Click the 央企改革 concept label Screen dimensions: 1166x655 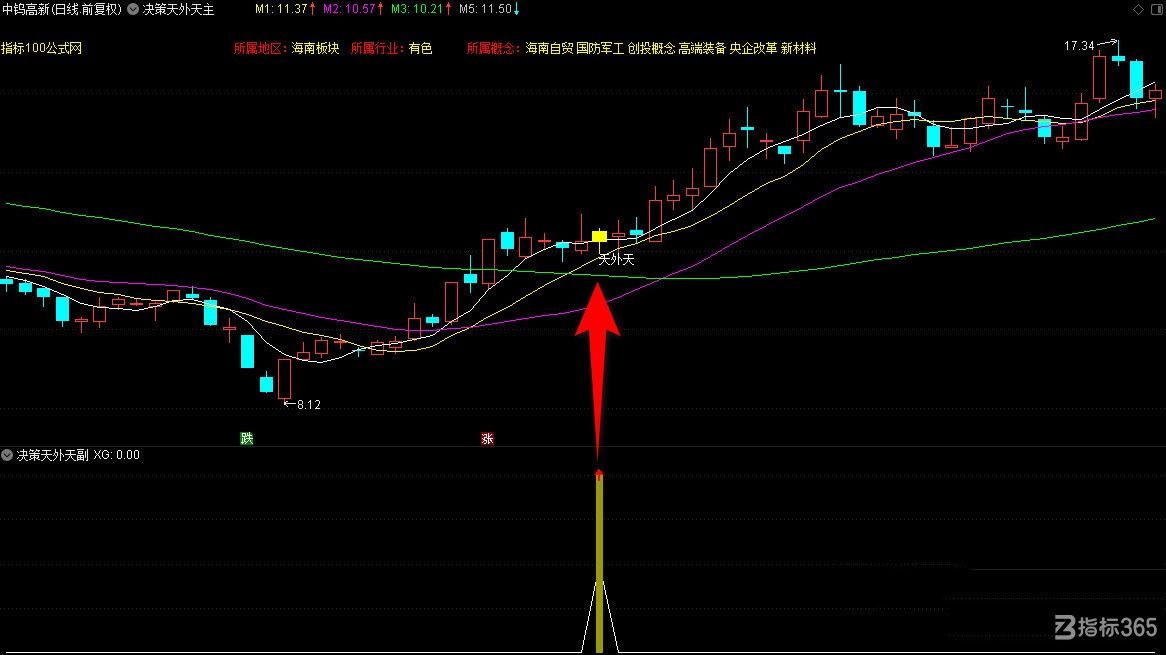[x=753, y=48]
